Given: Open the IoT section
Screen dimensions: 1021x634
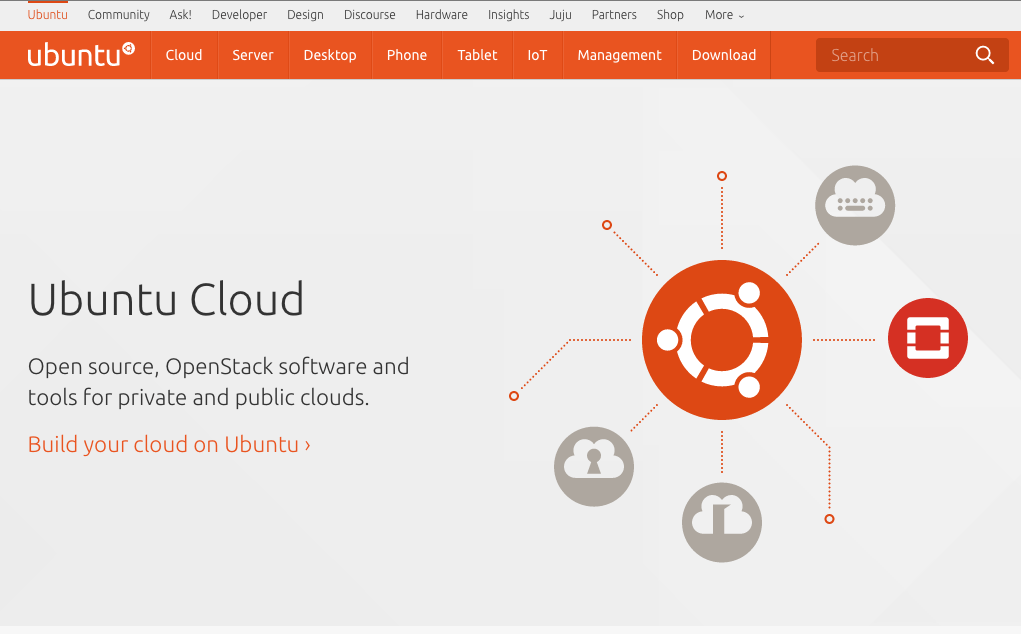Looking at the screenshot, I should click(537, 55).
